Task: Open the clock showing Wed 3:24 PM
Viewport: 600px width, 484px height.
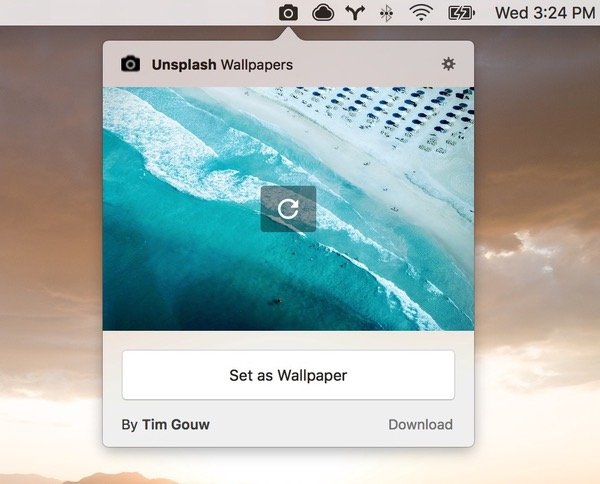Action: 545,13
